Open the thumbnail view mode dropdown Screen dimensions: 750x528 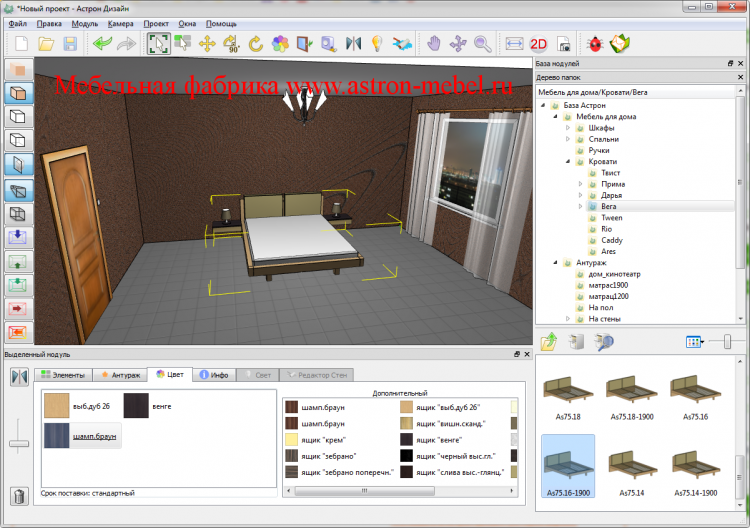coord(695,341)
